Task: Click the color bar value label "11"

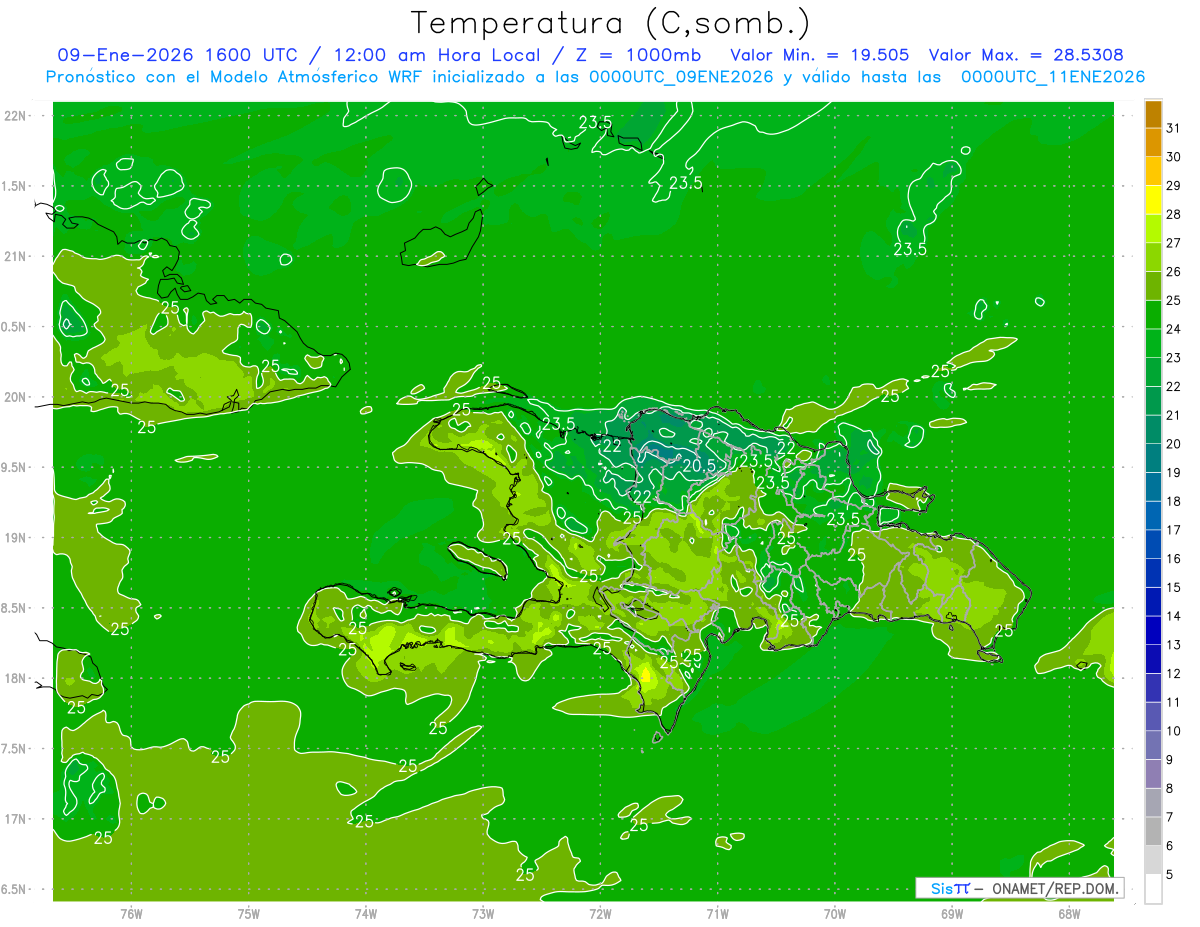Action: 1174,702
